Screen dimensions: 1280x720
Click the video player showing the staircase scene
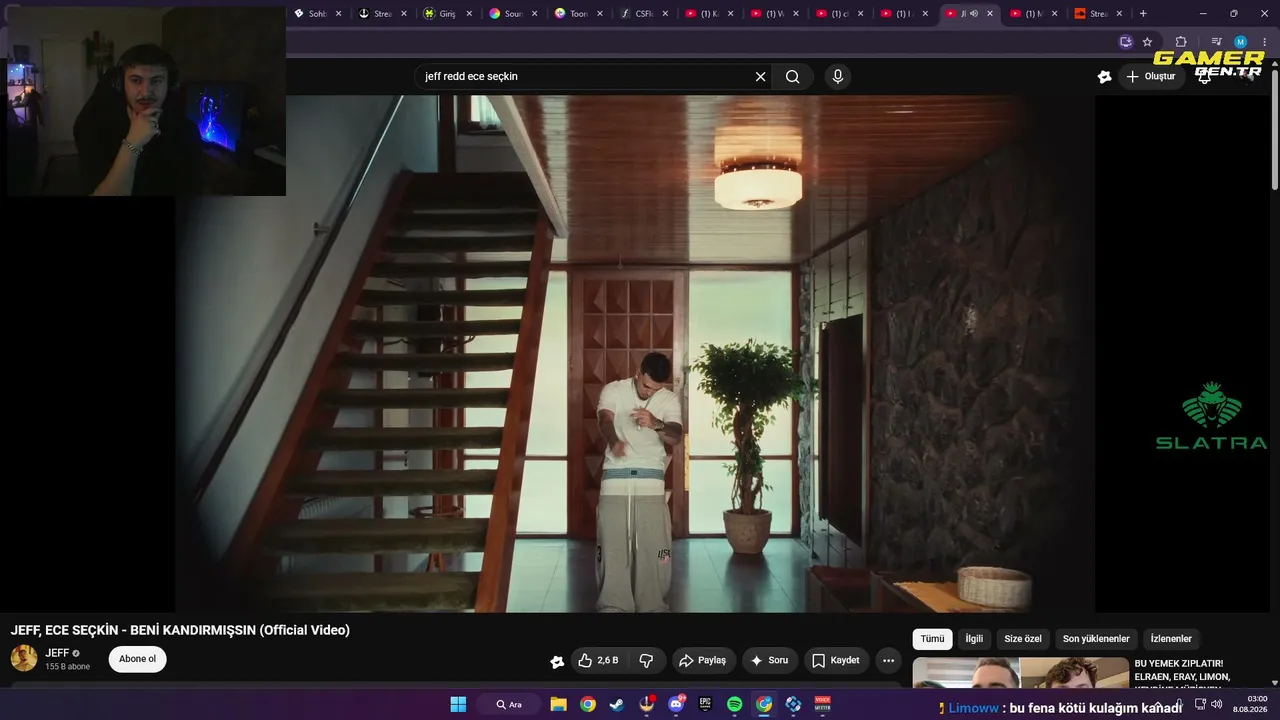point(635,353)
